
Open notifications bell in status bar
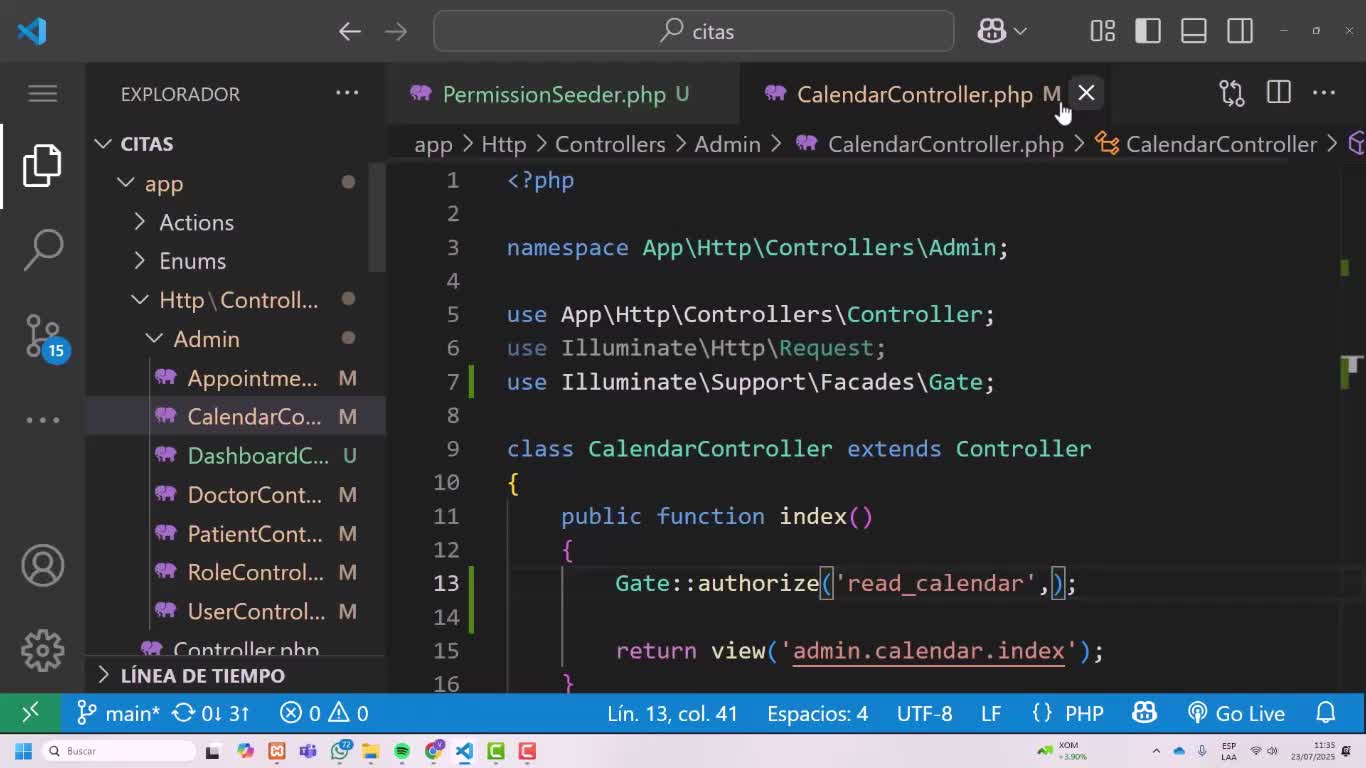tap(1326, 713)
